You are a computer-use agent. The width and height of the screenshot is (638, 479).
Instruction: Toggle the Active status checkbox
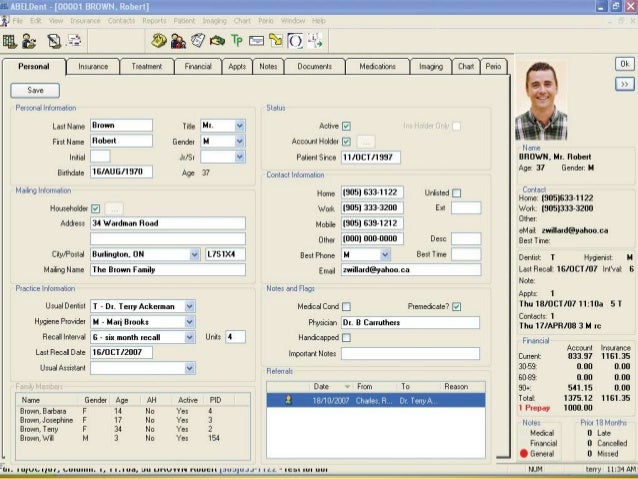click(346, 126)
